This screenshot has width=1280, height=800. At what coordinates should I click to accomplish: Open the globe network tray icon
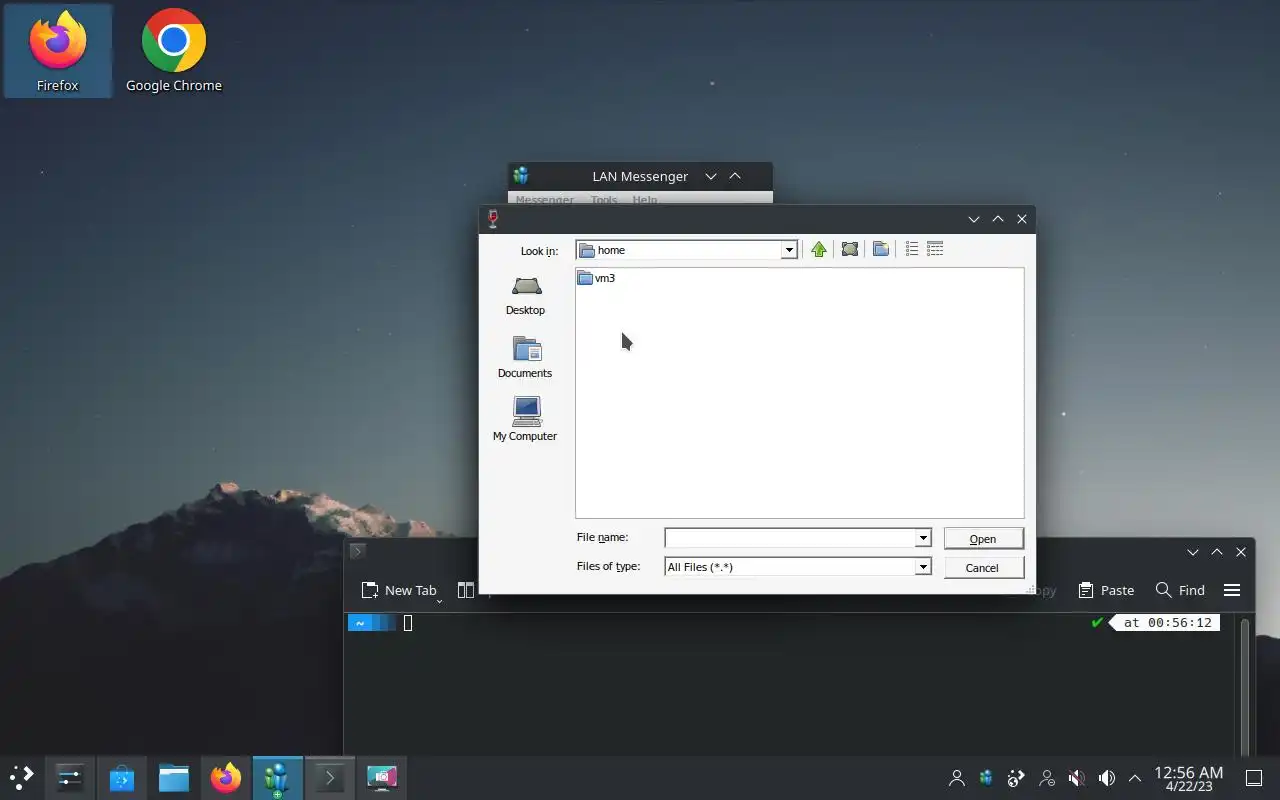[x=1016, y=777]
